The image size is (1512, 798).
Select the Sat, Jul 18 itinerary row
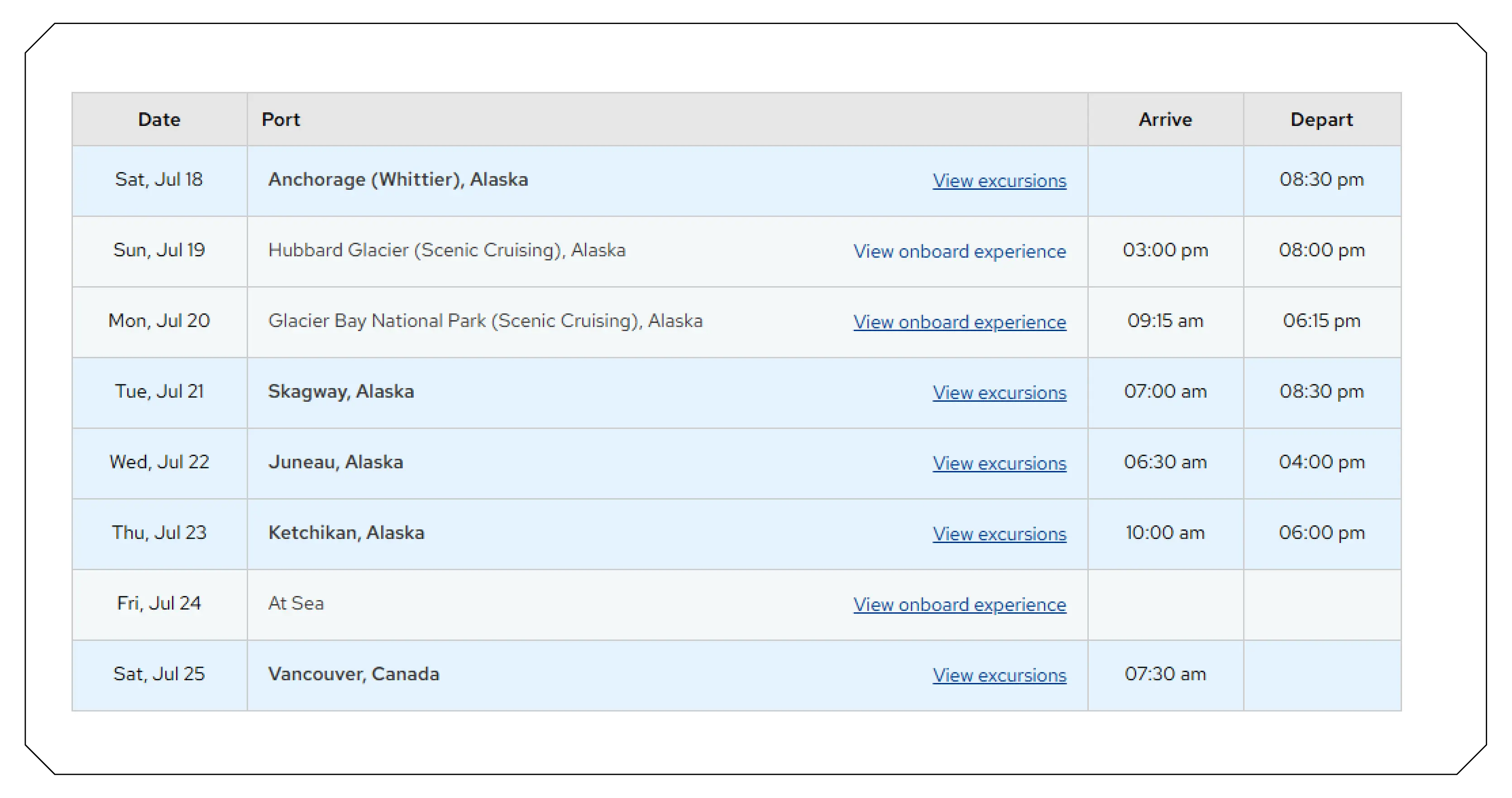pyautogui.click(x=158, y=180)
